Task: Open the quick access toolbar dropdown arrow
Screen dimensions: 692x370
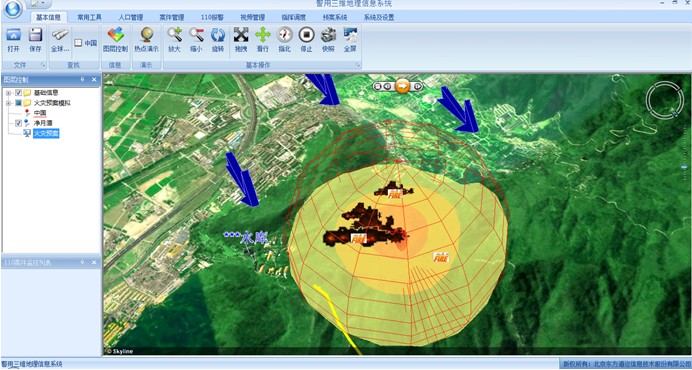Action: coord(43,4)
